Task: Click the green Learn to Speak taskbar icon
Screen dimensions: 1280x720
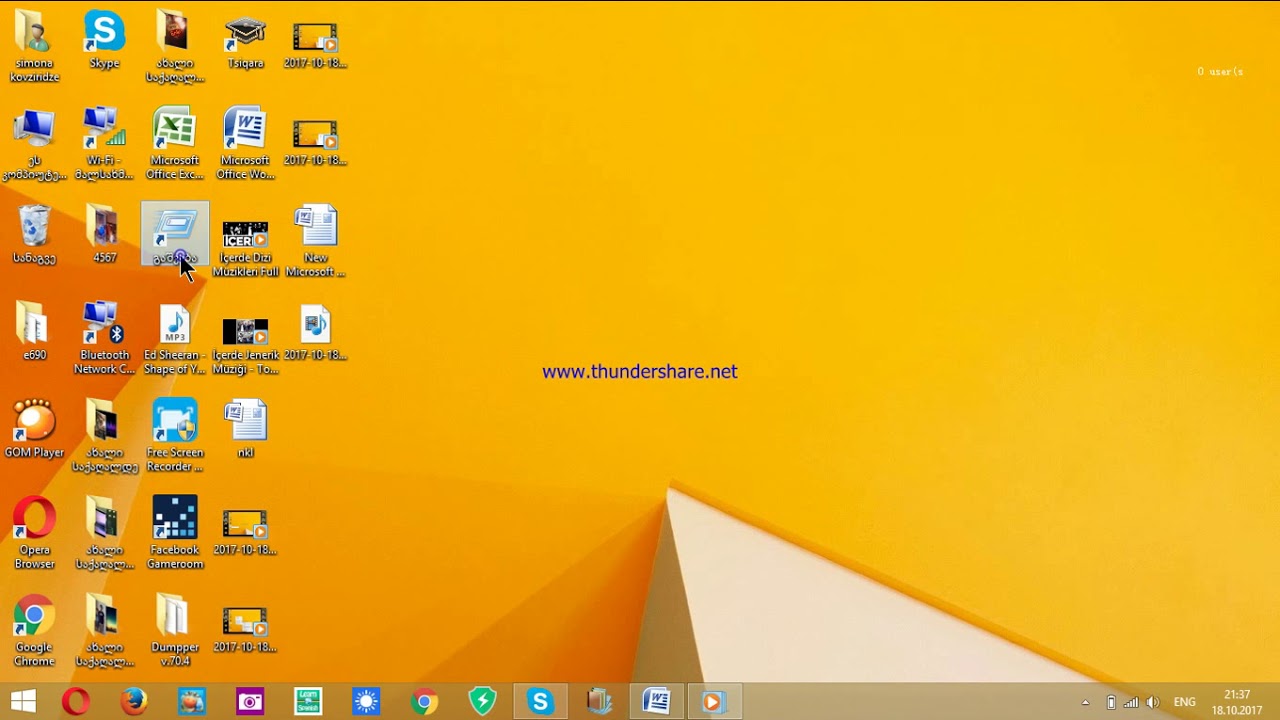Action: pyautogui.click(x=308, y=702)
